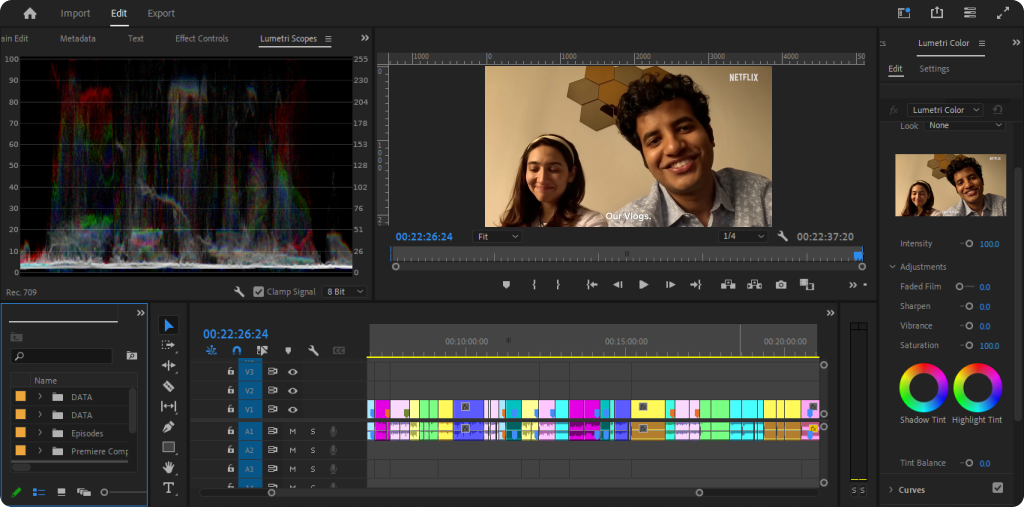Adjust the Shadow Tint color wheel
The height and width of the screenshot is (507, 1024).
point(923,387)
